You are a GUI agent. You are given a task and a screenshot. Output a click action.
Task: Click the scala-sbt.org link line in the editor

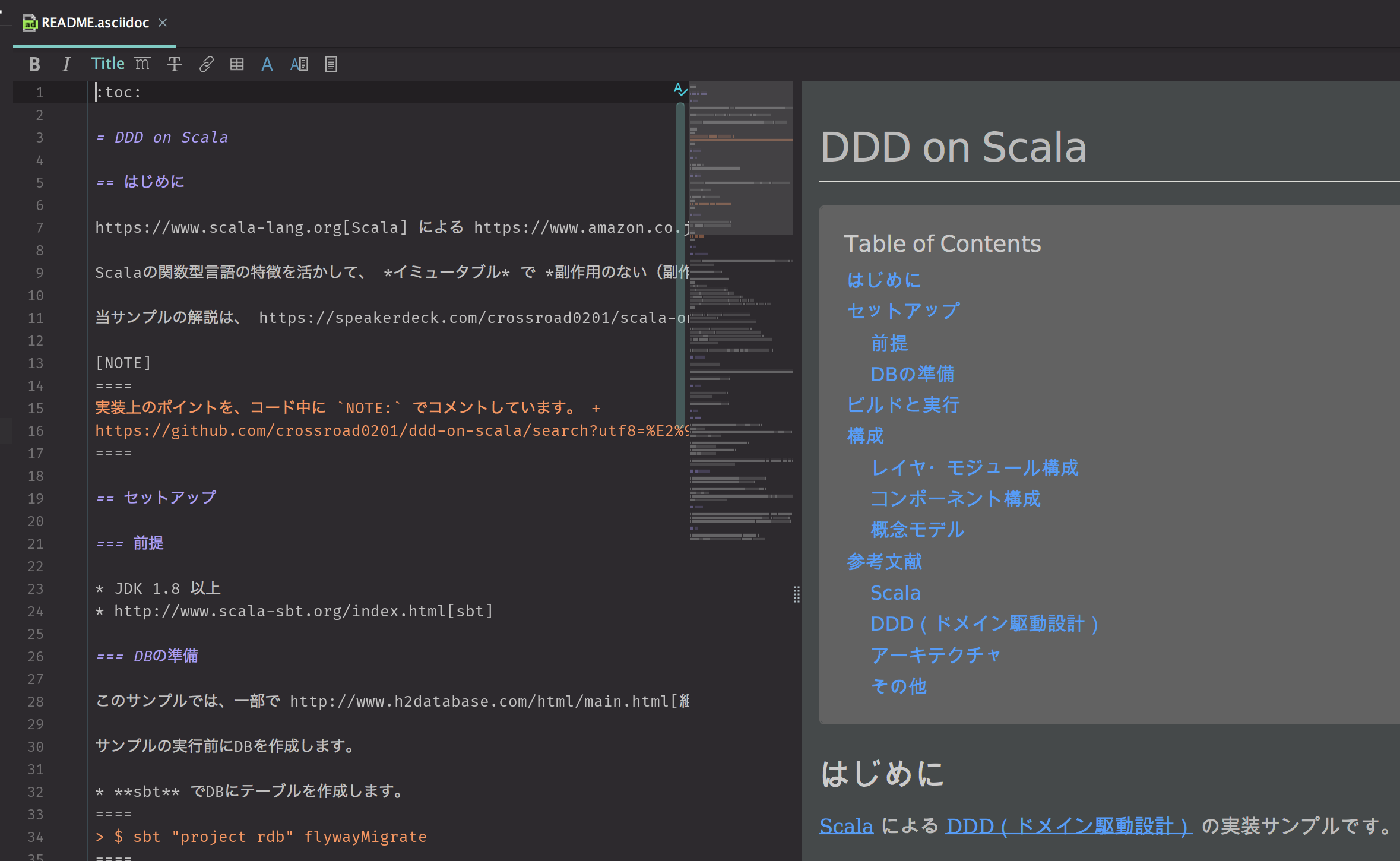click(294, 611)
